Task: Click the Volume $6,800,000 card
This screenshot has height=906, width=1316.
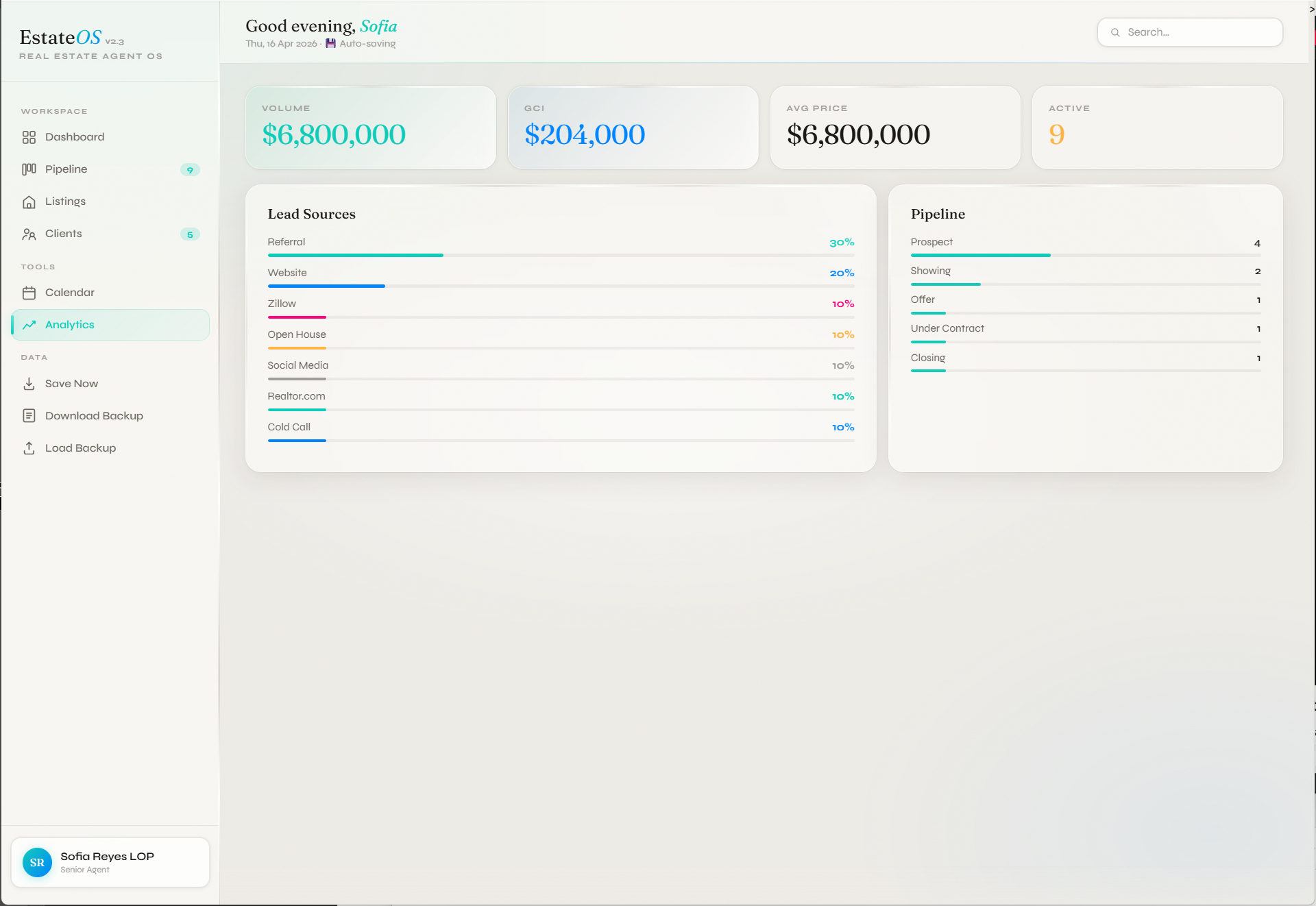Action: point(371,127)
